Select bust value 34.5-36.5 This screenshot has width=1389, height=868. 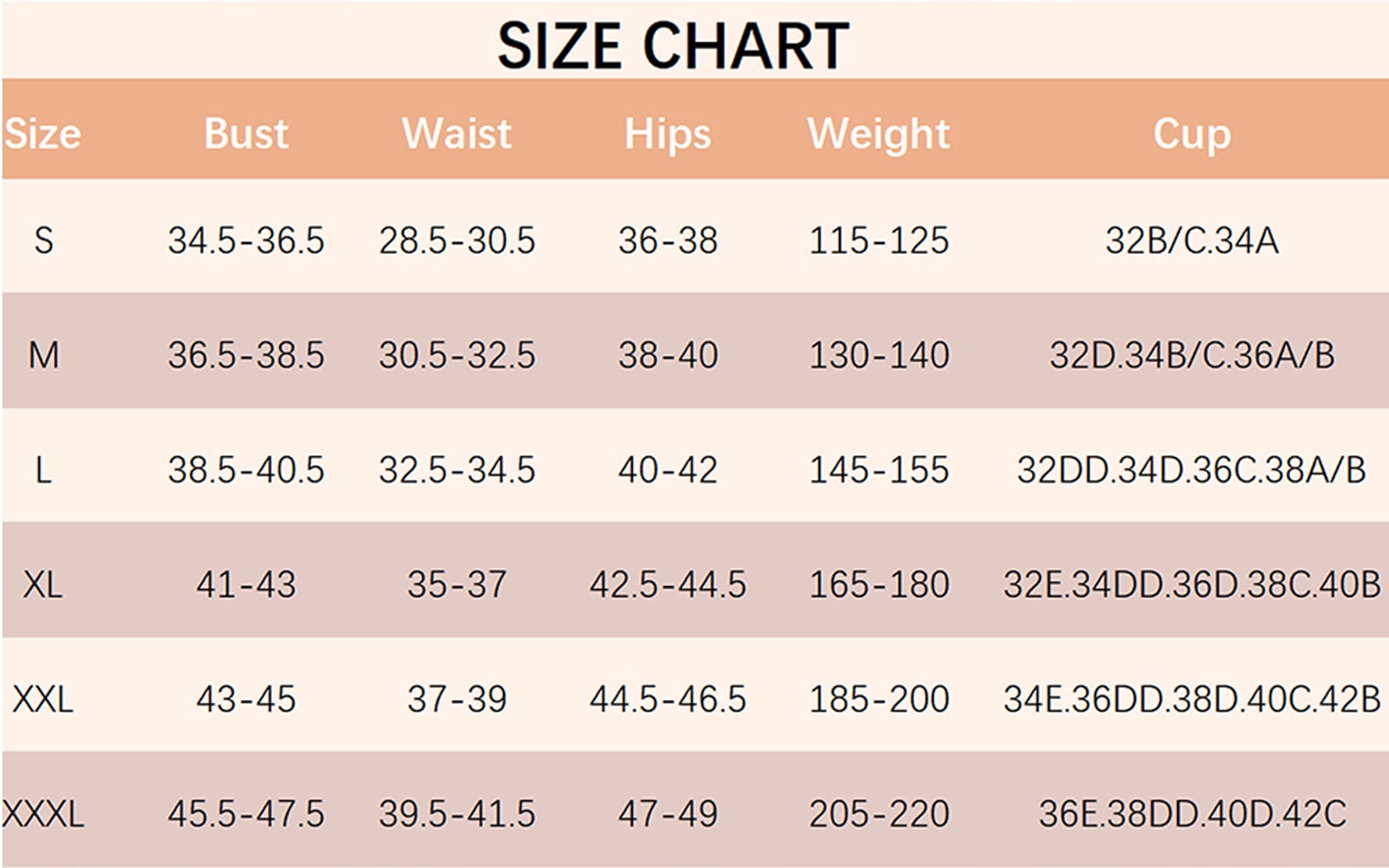[x=246, y=241]
